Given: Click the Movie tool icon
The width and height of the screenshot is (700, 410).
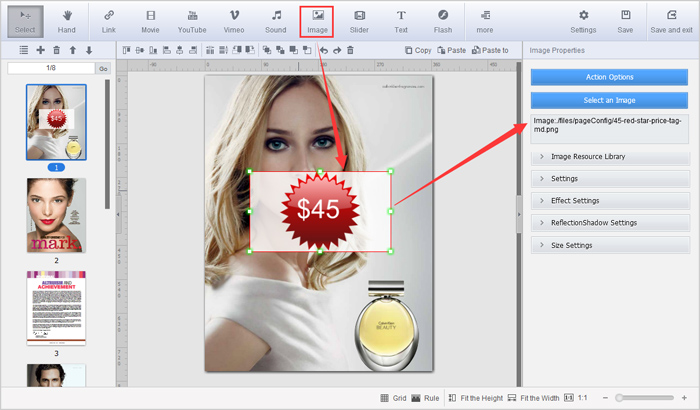Looking at the screenshot, I should (150, 20).
